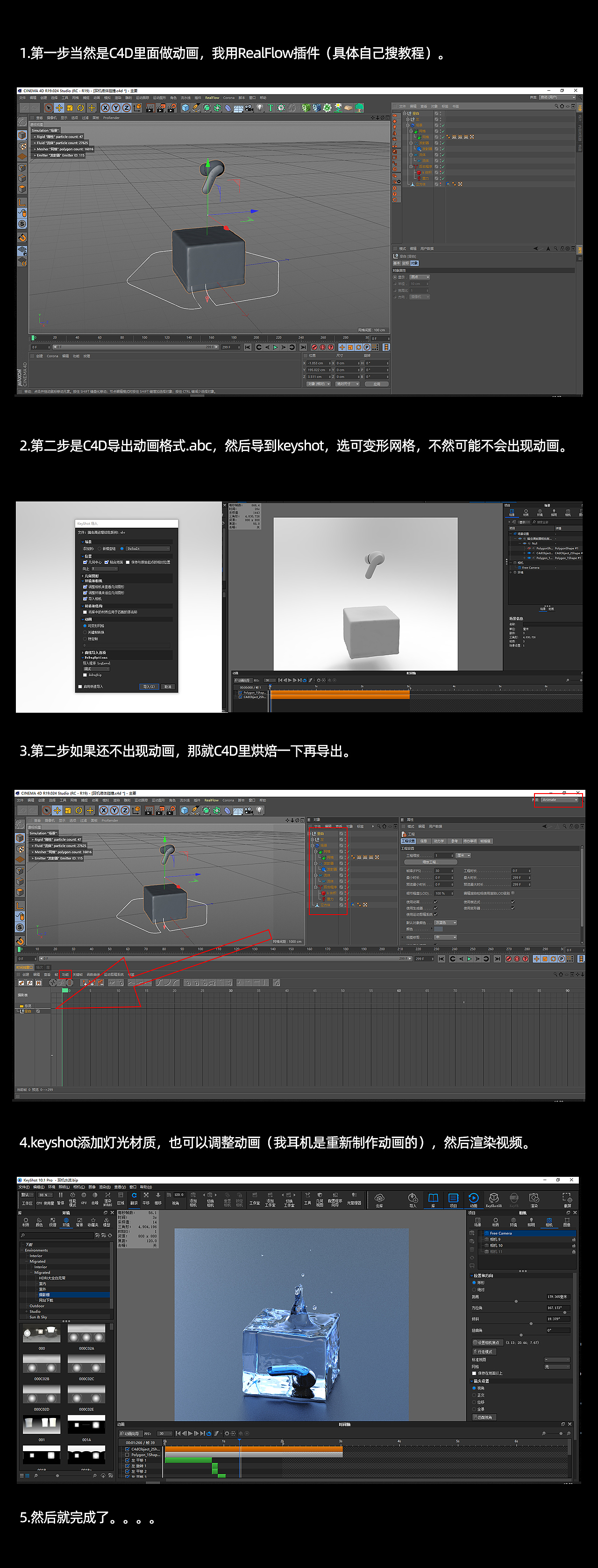Click Play Forwards in second Cinema 4D timeline
The height and width of the screenshot is (1568, 598).
click(x=469, y=959)
